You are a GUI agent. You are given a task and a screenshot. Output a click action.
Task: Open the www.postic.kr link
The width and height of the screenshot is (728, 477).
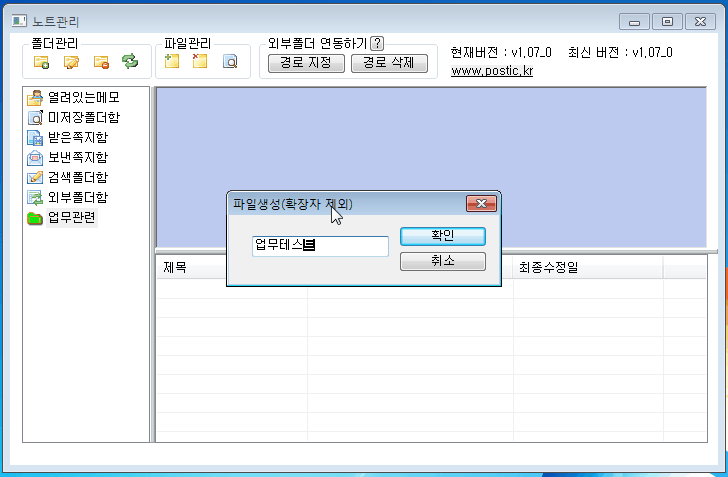(x=492, y=71)
